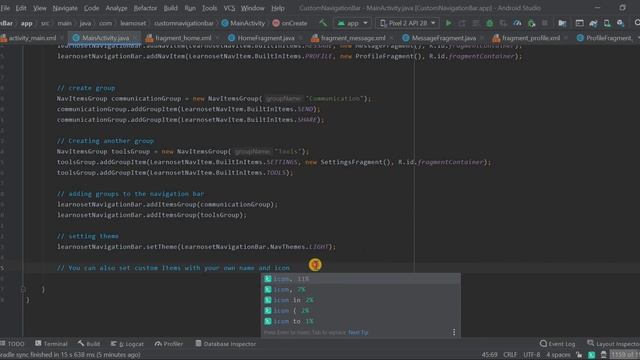Switch to the fragment_message.xml tab
This screenshot has width=640, height=360.
(x=349, y=38)
